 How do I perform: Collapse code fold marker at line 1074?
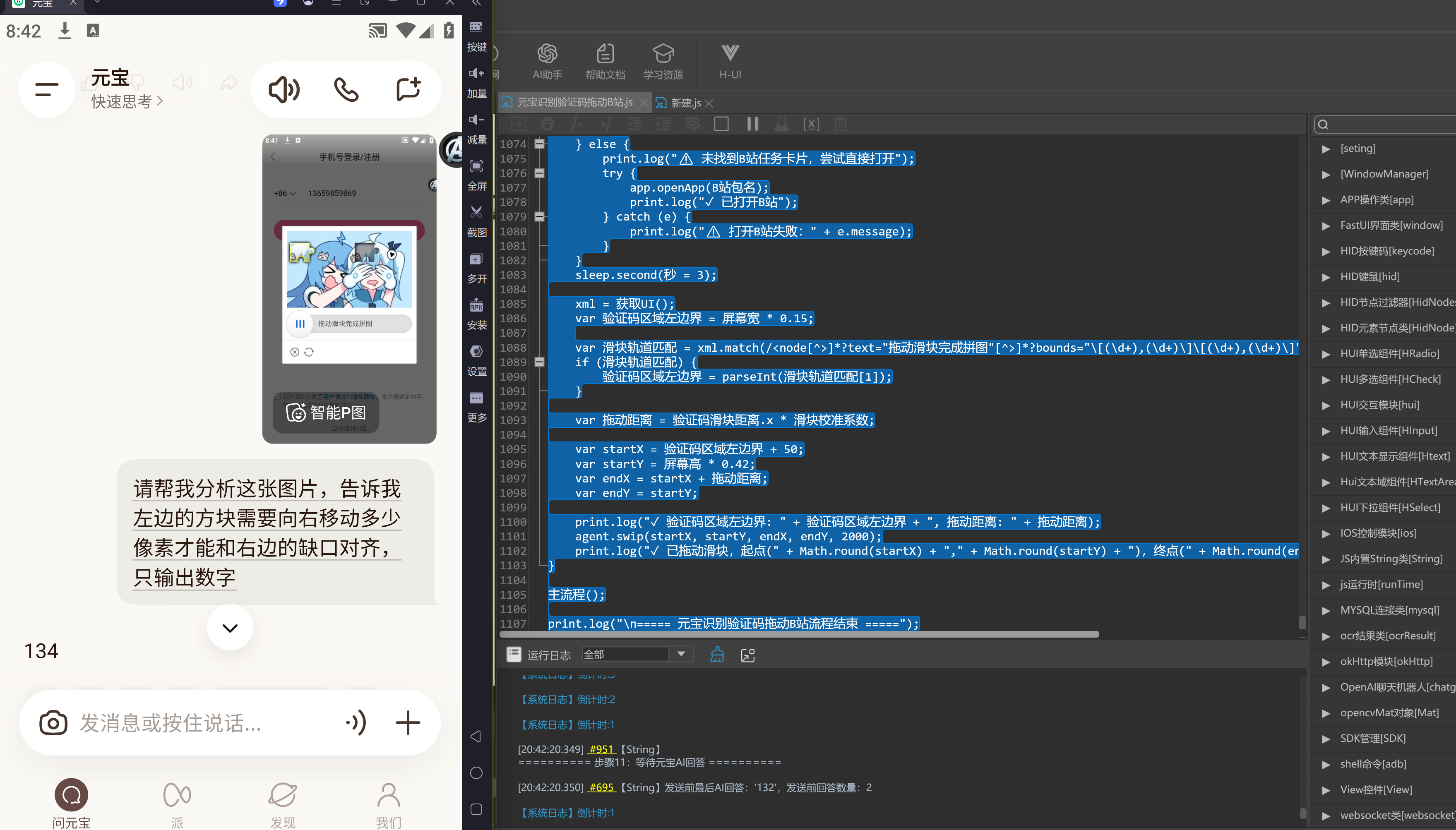click(539, 144)
